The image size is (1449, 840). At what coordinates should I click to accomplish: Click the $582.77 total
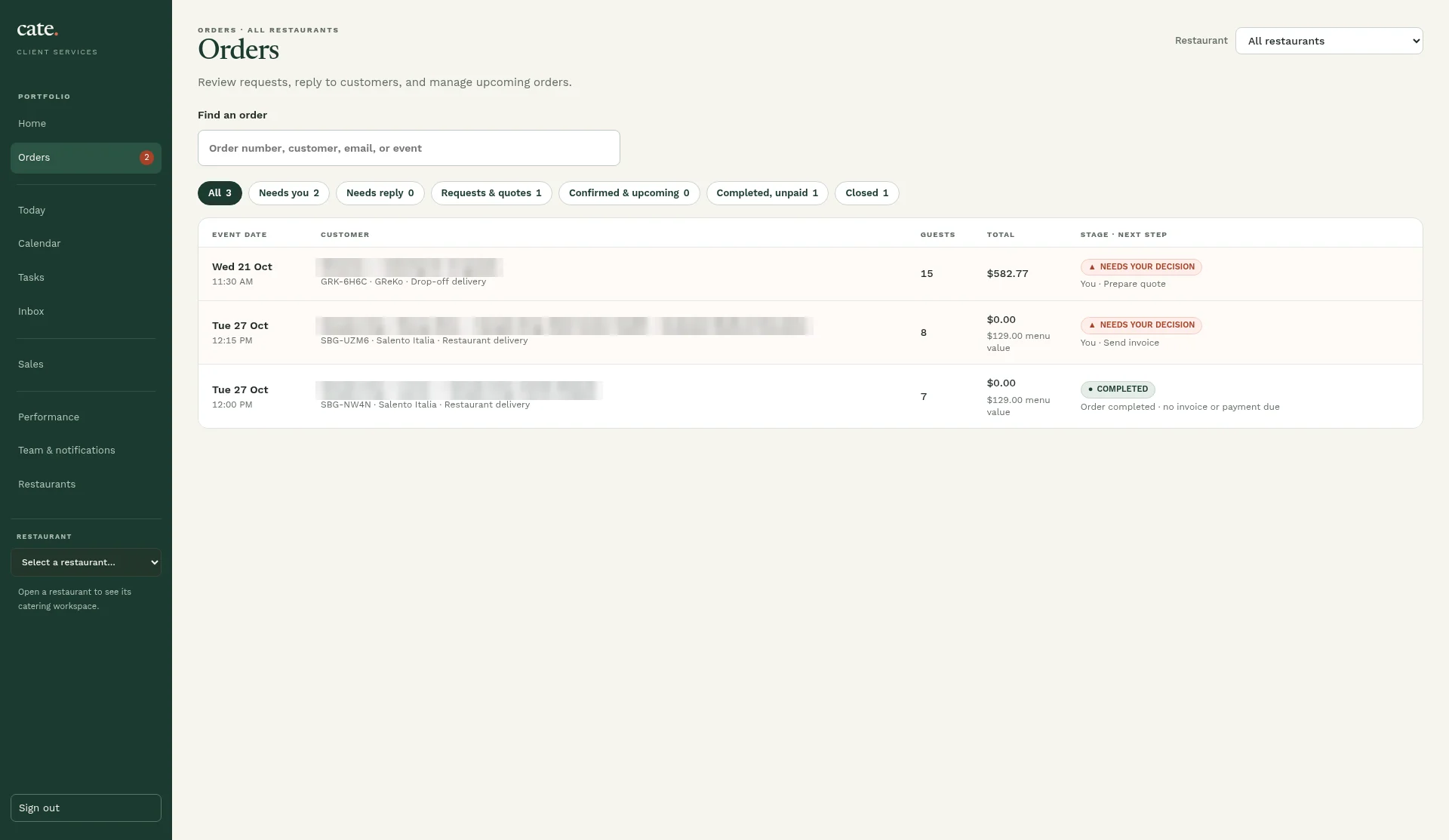(x=1008, y=274)
